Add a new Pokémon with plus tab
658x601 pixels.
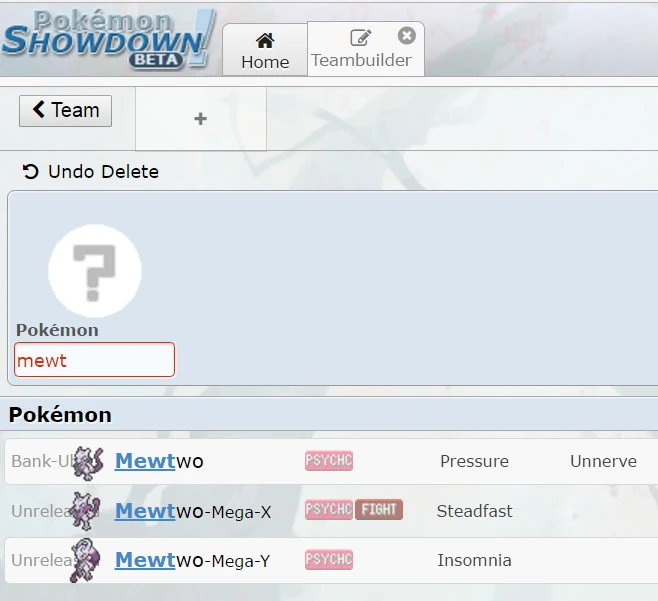point(200,119)
